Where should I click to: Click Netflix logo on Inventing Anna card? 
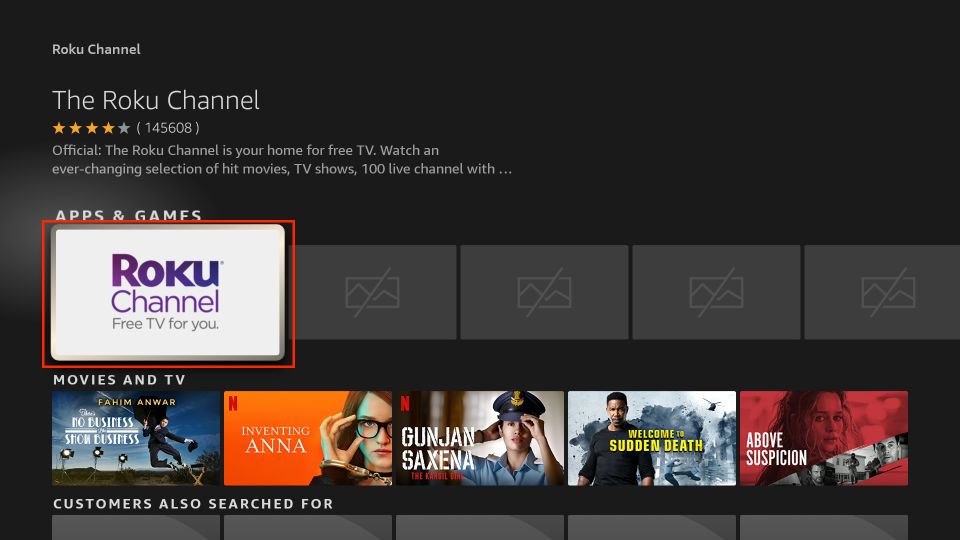coord(233,403)
